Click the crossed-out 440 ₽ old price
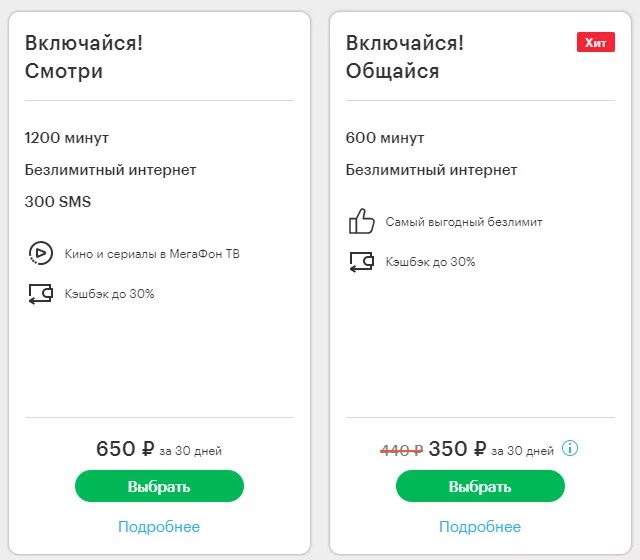 point(401,450)
